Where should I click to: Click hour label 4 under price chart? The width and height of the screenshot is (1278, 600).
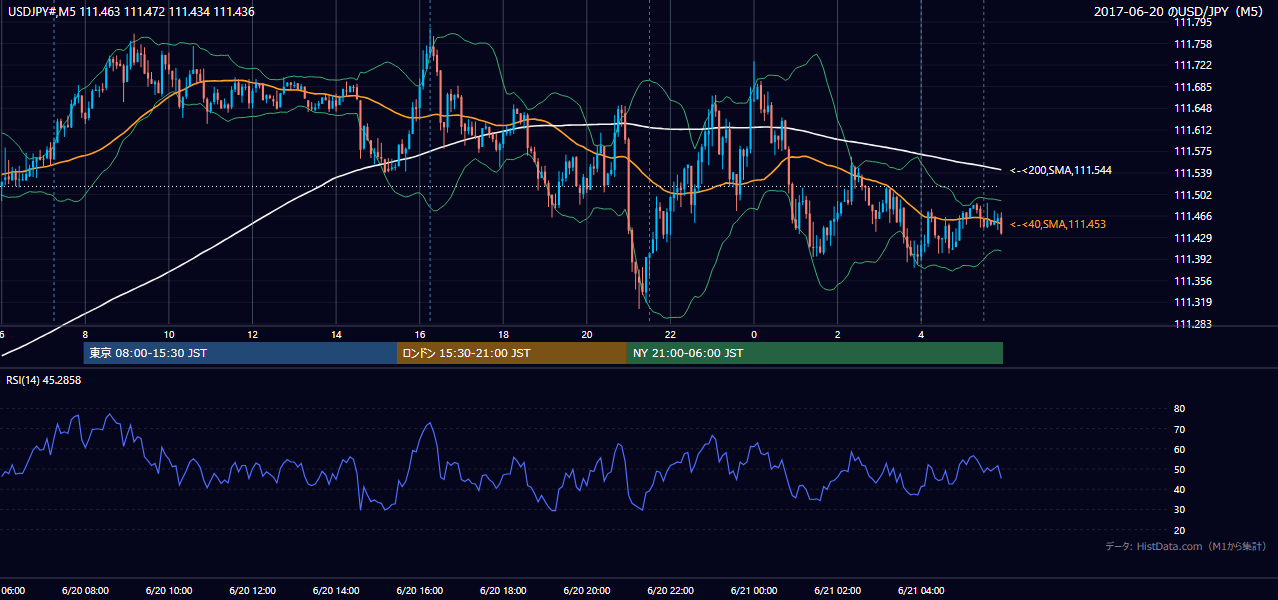click(920, 334)
